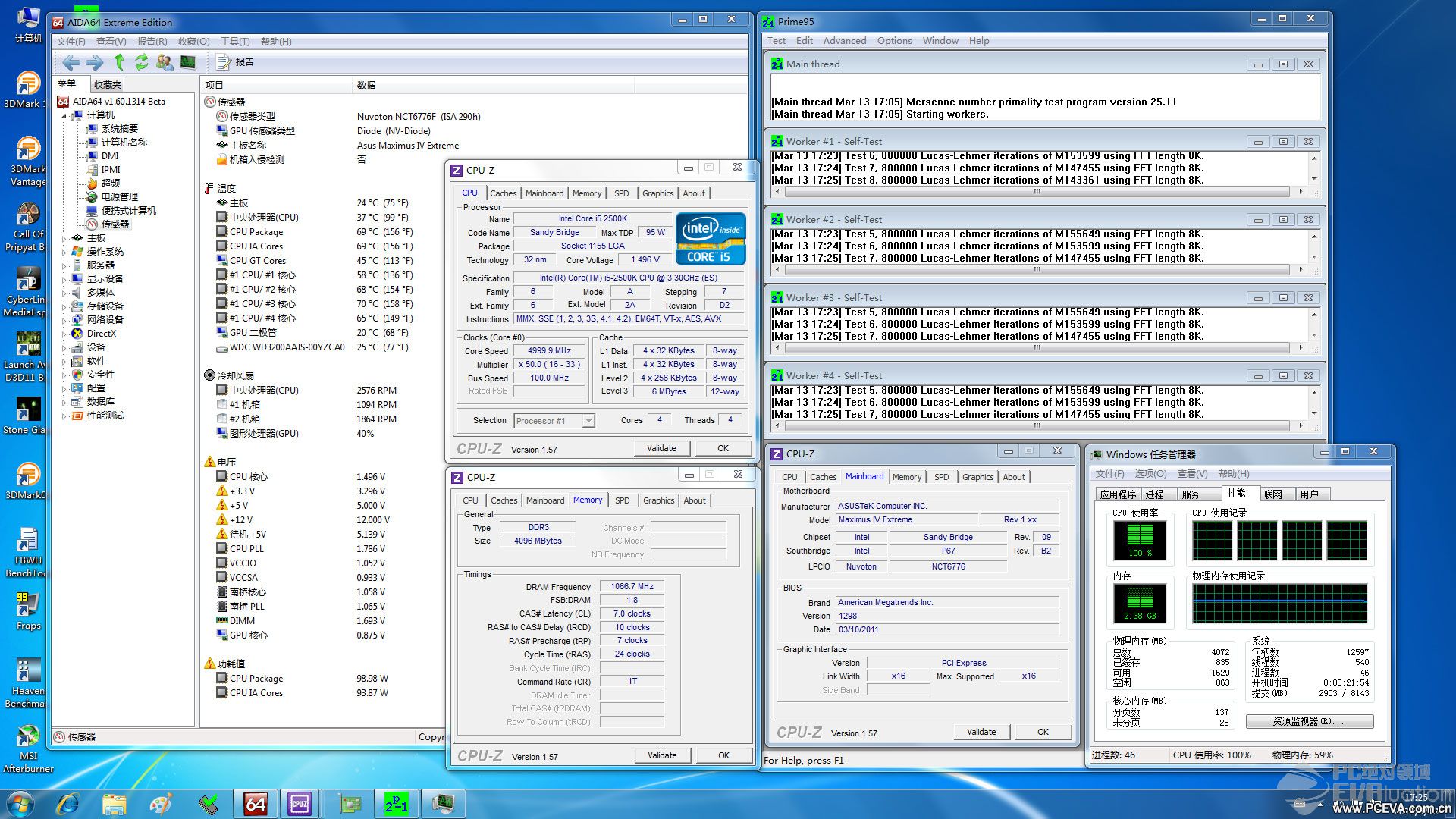
Task: Click the Intel Core i5 logo in CPU-Z
Action: 711,239
